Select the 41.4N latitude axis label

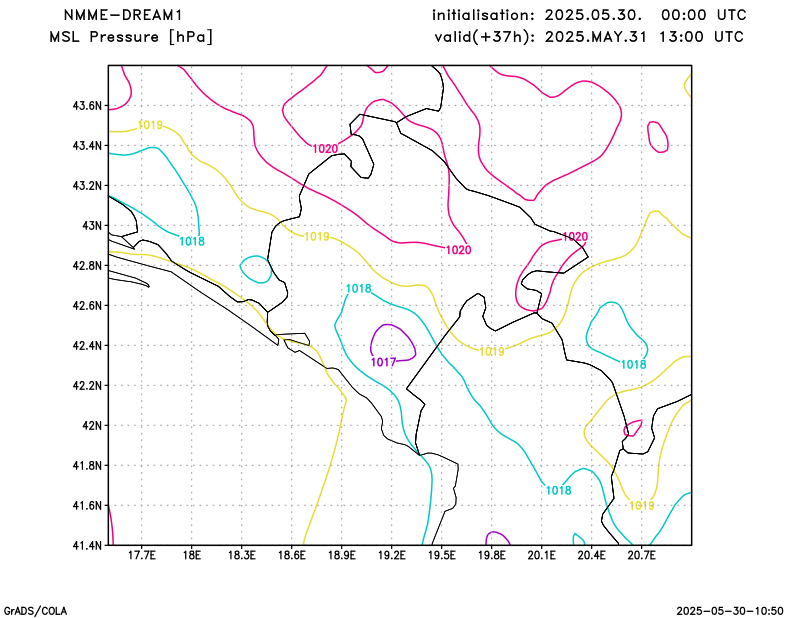pyautogui.click(x=87, y=546)
